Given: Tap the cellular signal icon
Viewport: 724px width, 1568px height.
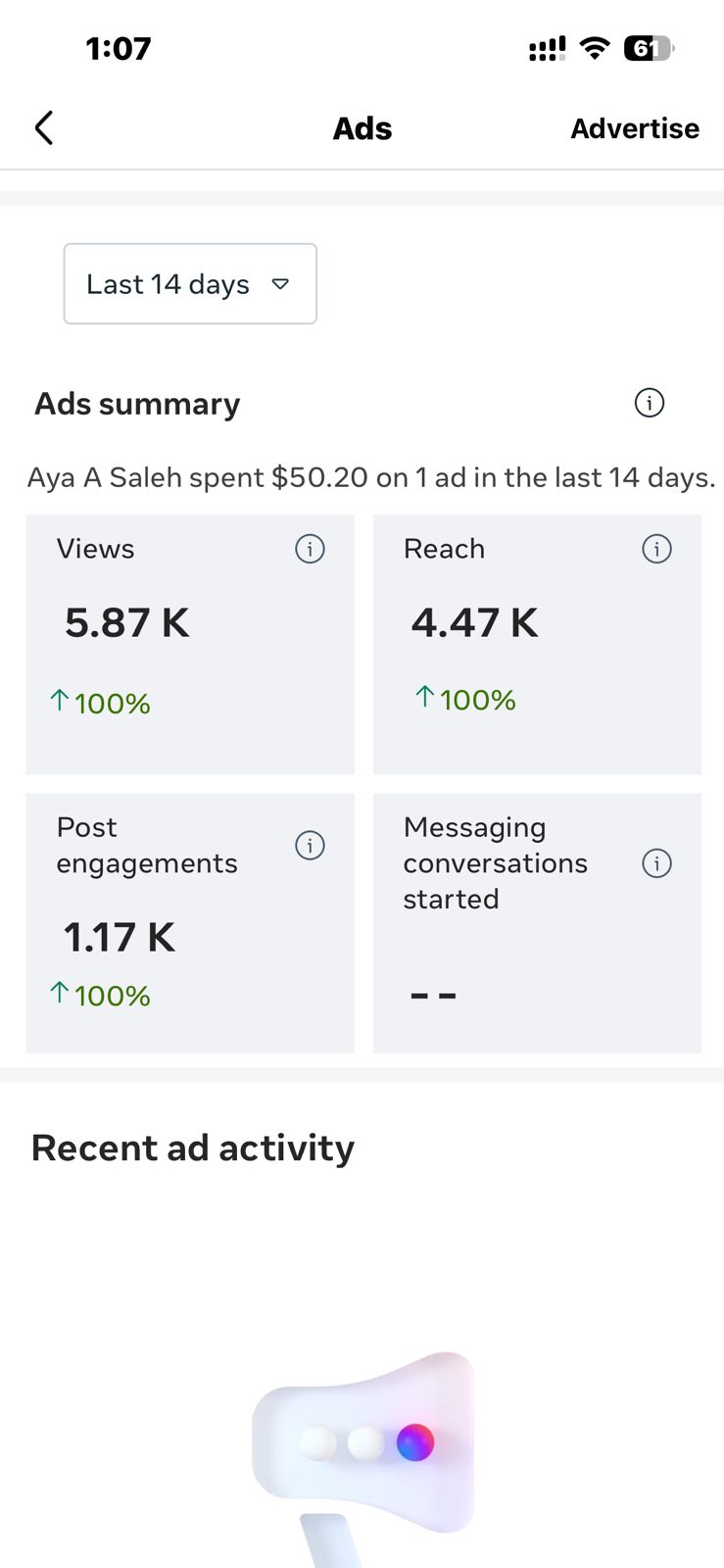Looking at the screenshot, I should pyautogui.click(x=547, y=49).
